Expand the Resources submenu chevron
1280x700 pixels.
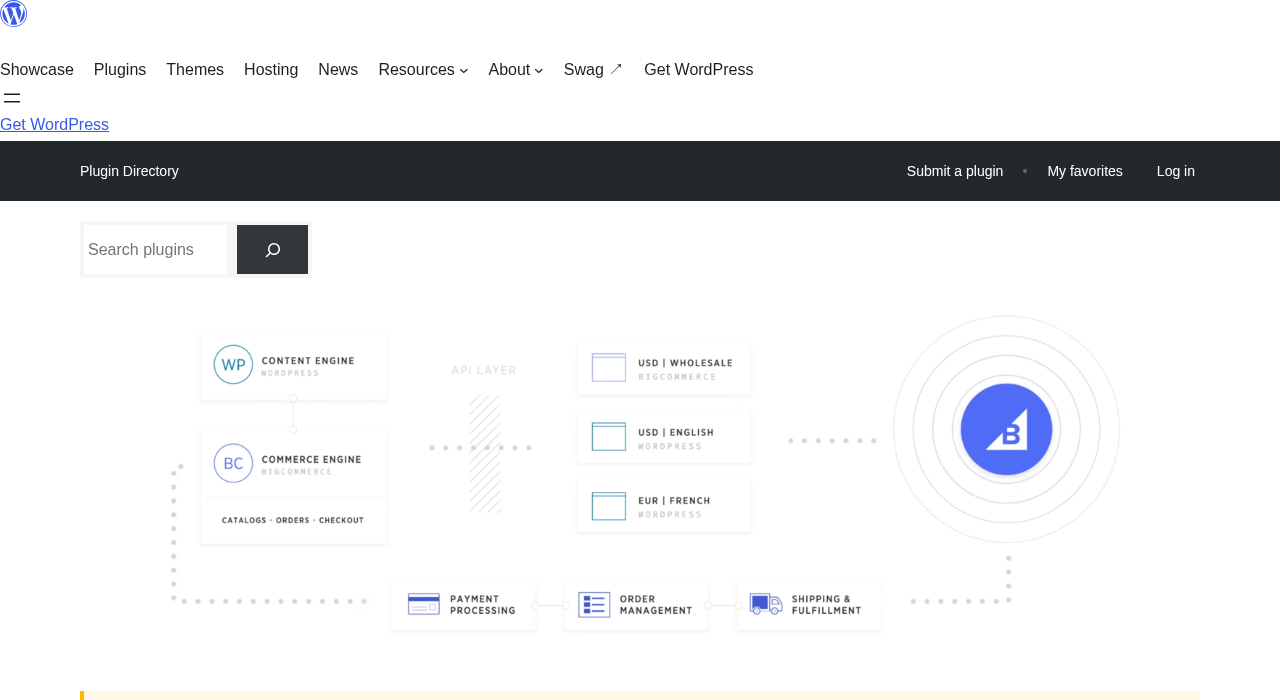pyautogui.click(x=464, y=71)
